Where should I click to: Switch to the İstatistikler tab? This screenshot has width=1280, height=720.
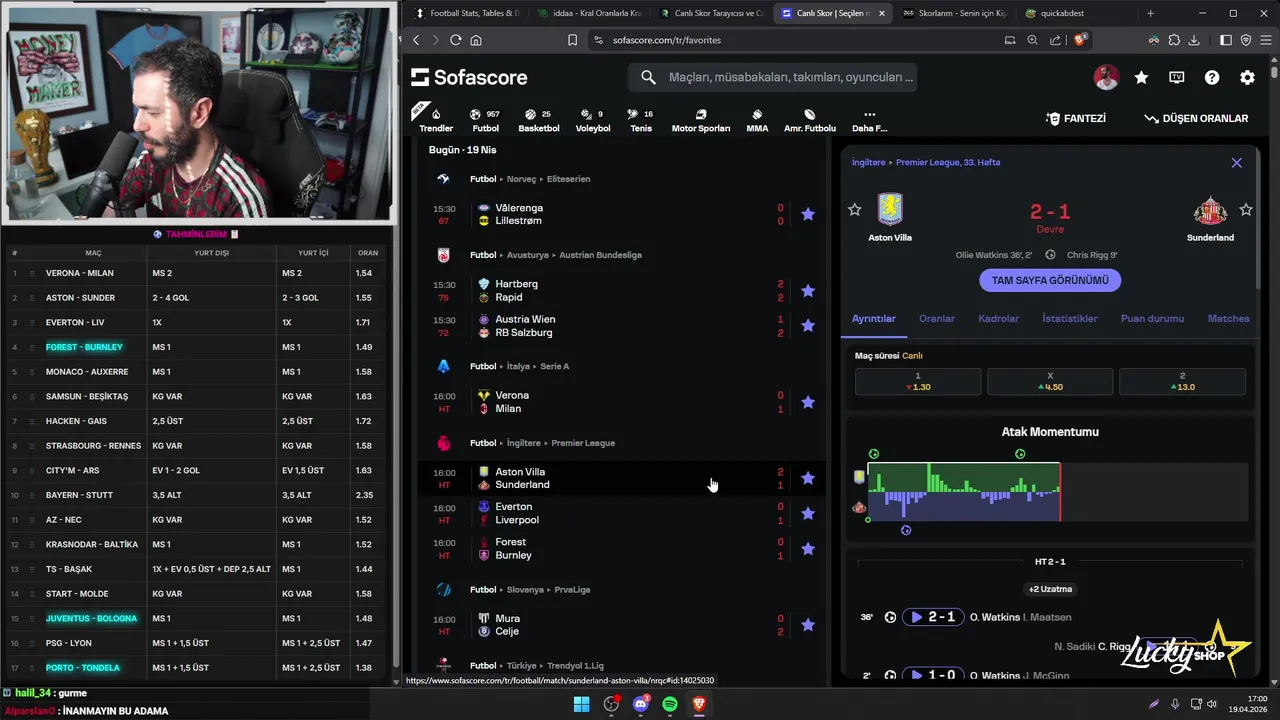pos(1070,318)
